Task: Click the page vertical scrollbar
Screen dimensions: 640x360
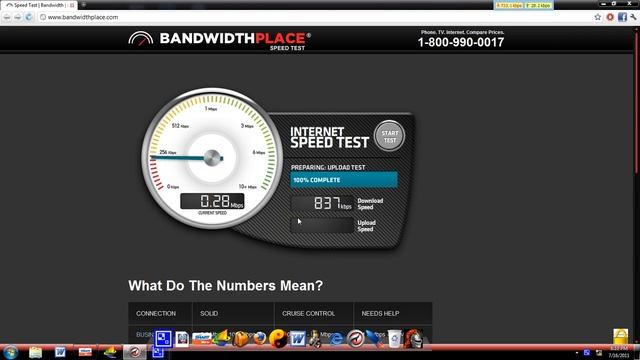Action: tap(637, 102)
